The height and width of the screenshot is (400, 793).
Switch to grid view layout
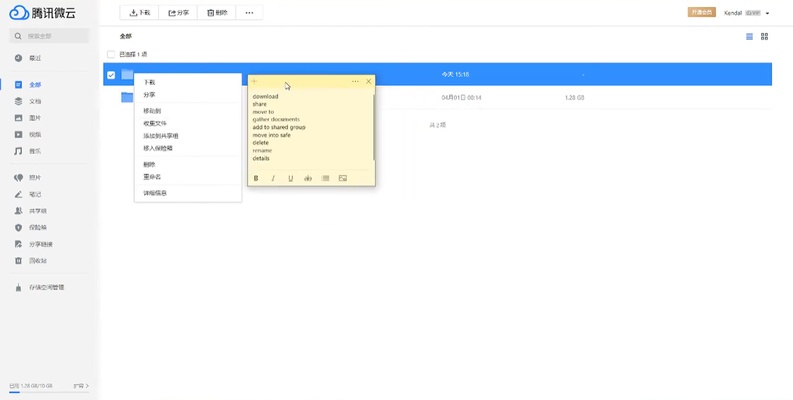[765, 36]
